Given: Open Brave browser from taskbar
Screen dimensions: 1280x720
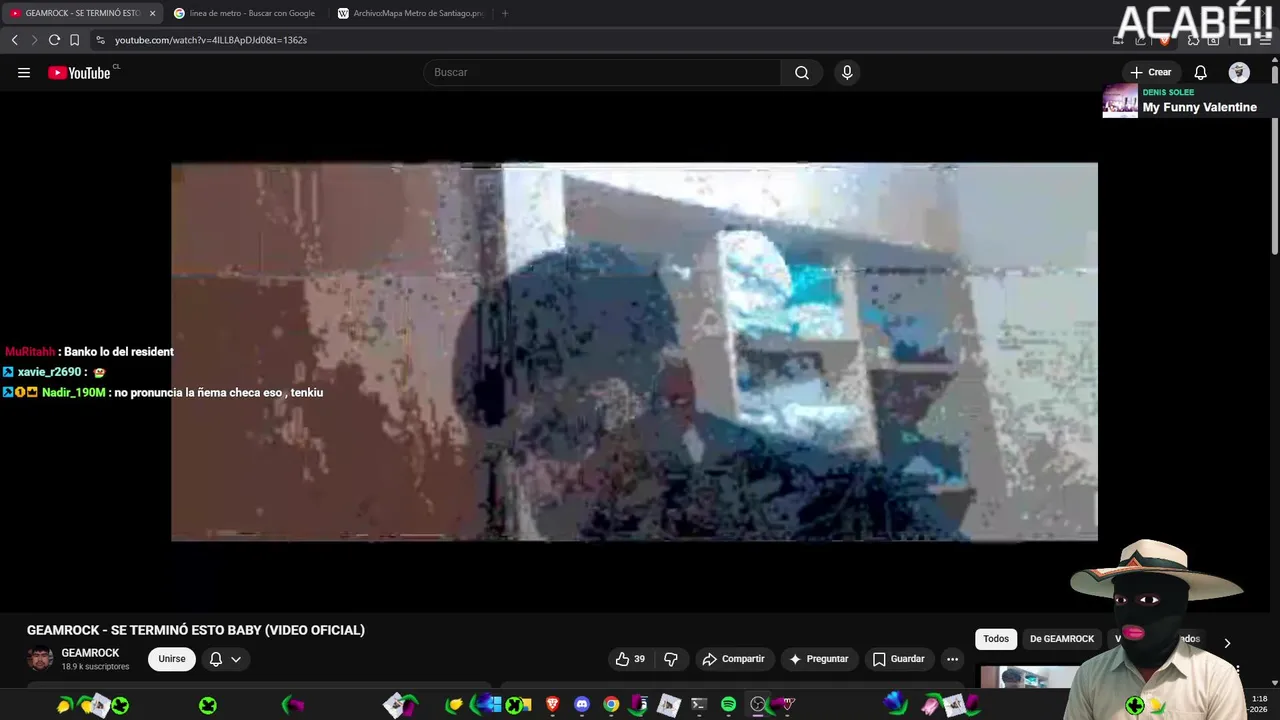Looking at the screenshot, I should [x=553, y=705].
